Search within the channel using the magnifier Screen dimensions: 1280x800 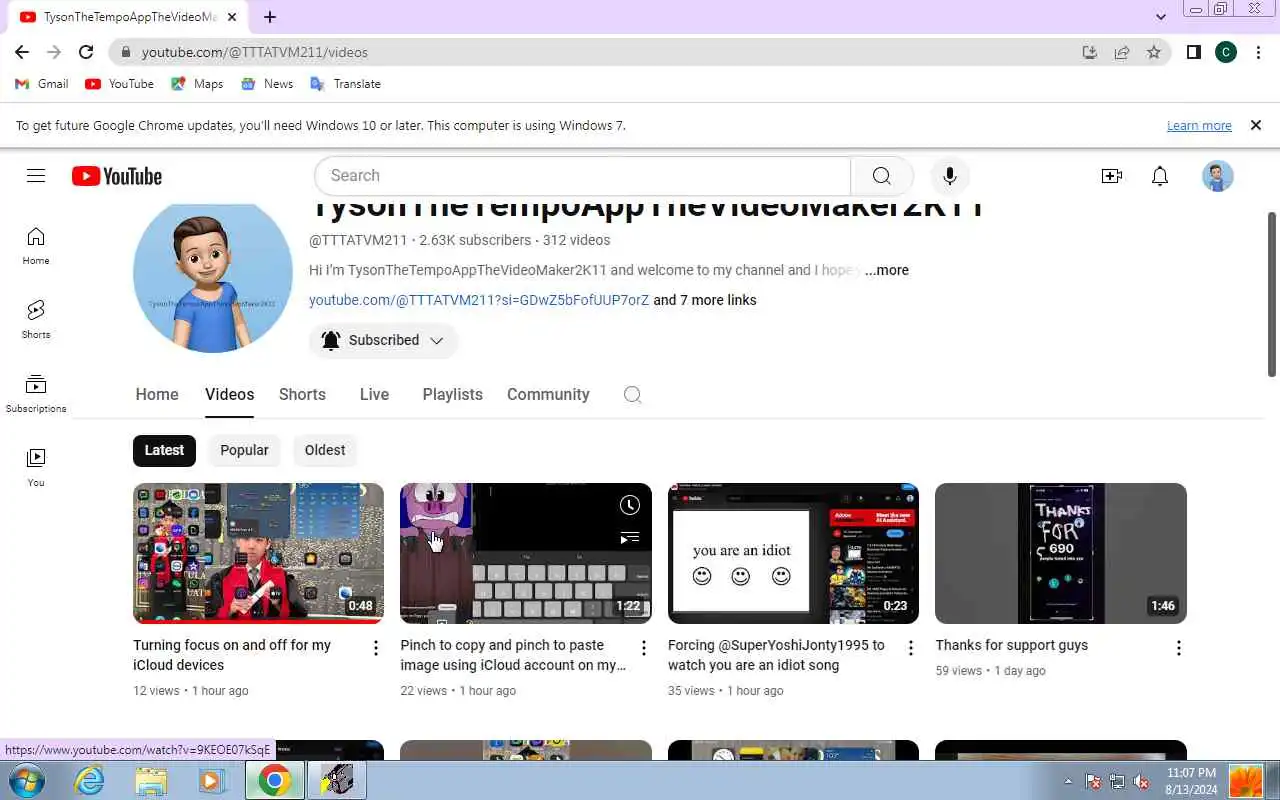point(632,394)
